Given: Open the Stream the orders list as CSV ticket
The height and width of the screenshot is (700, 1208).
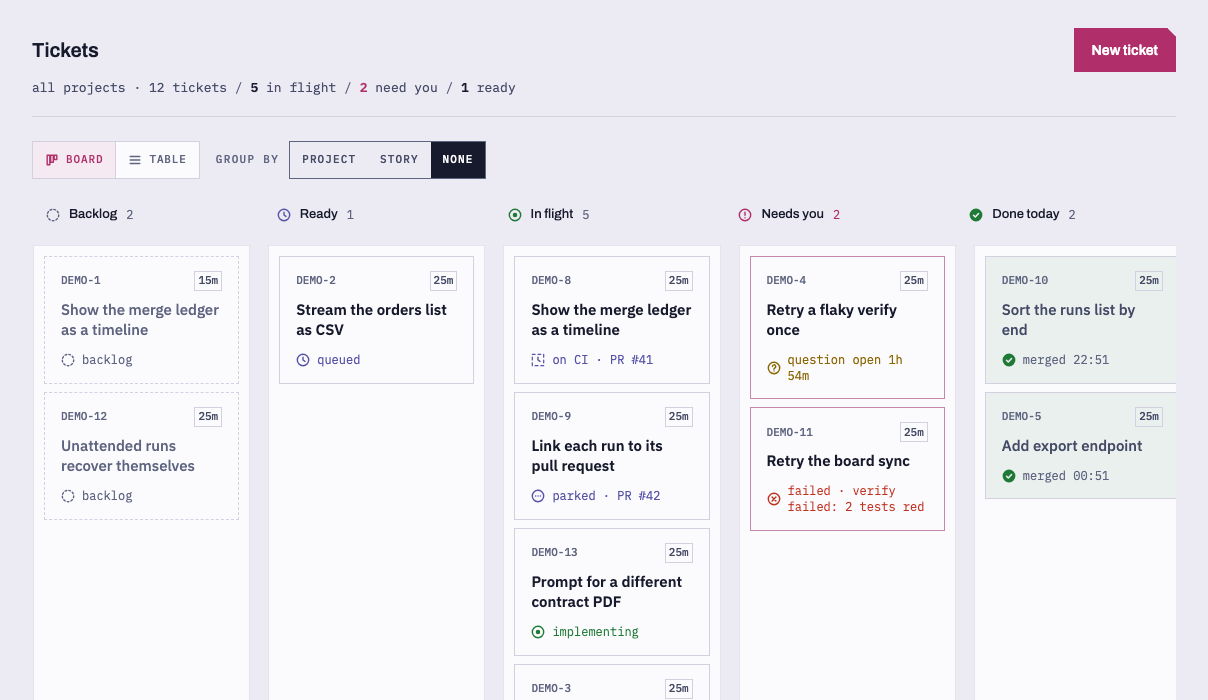Looking at the screenshot, I should (376, 320).
